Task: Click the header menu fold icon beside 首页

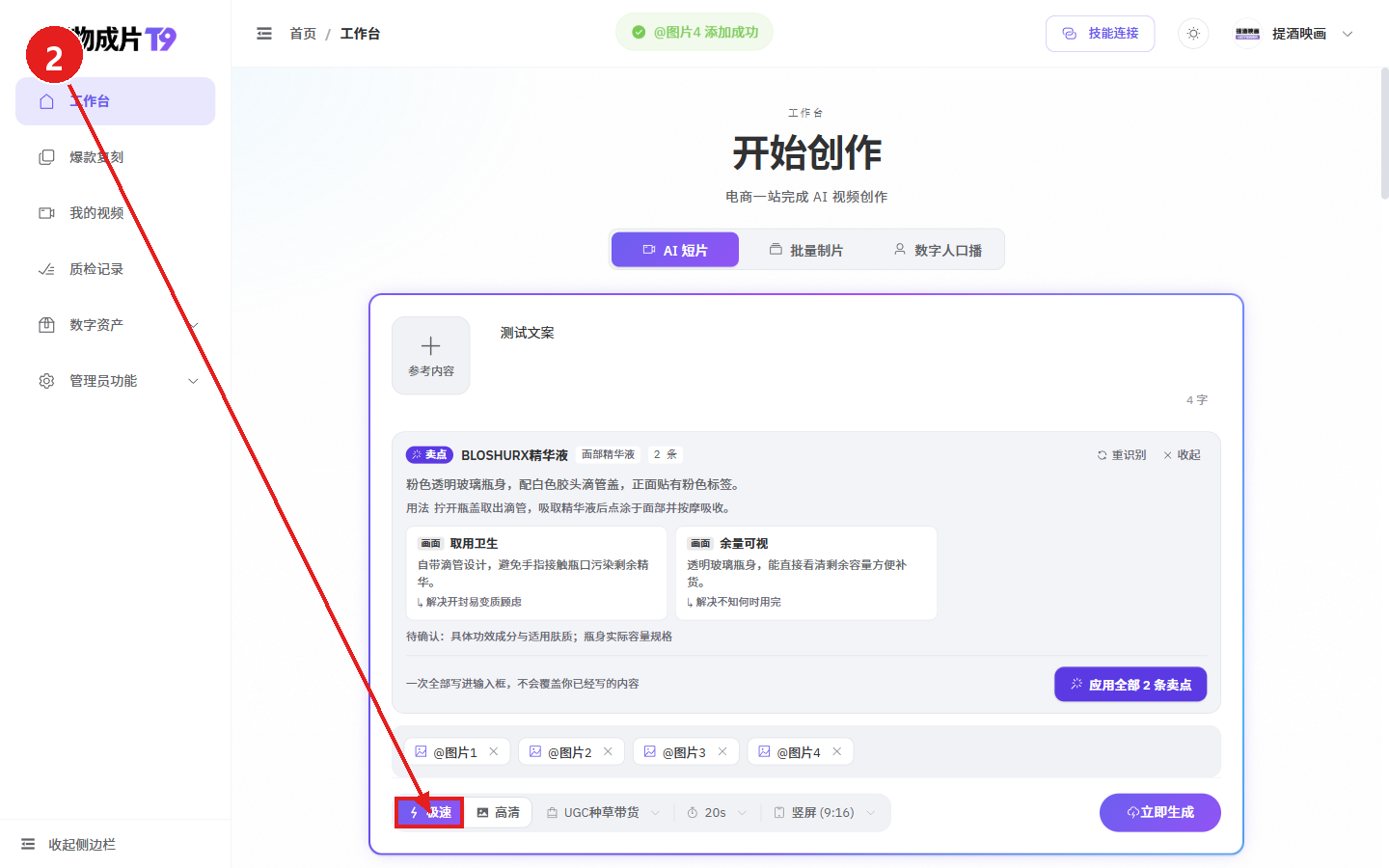Action: point(264,34)
